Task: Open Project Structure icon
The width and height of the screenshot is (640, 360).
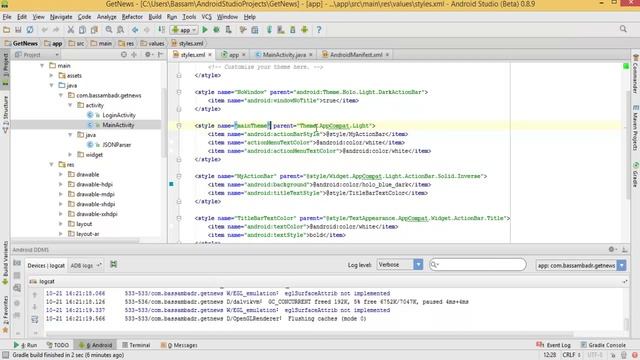Action: [255, 30]
